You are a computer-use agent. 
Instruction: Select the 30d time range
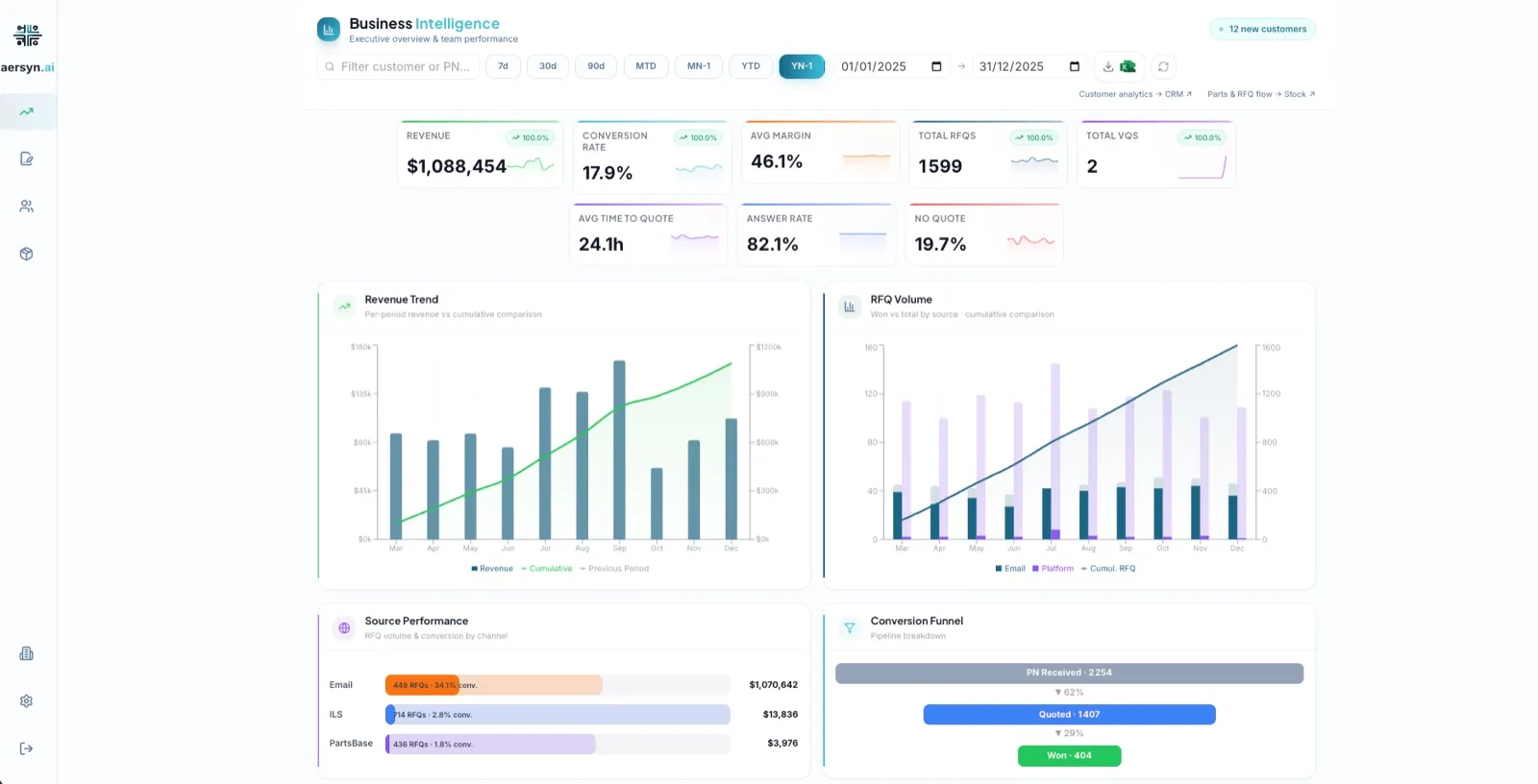point(548,66)
